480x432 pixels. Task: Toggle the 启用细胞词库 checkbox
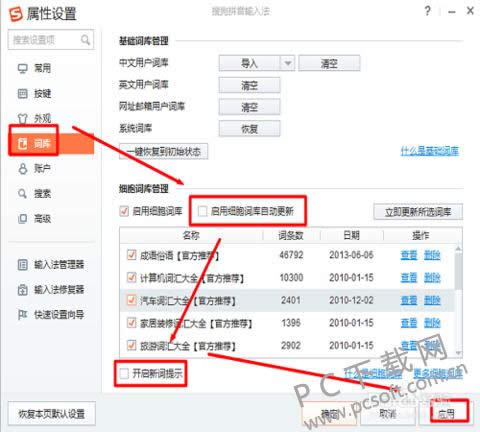[124, 211]
